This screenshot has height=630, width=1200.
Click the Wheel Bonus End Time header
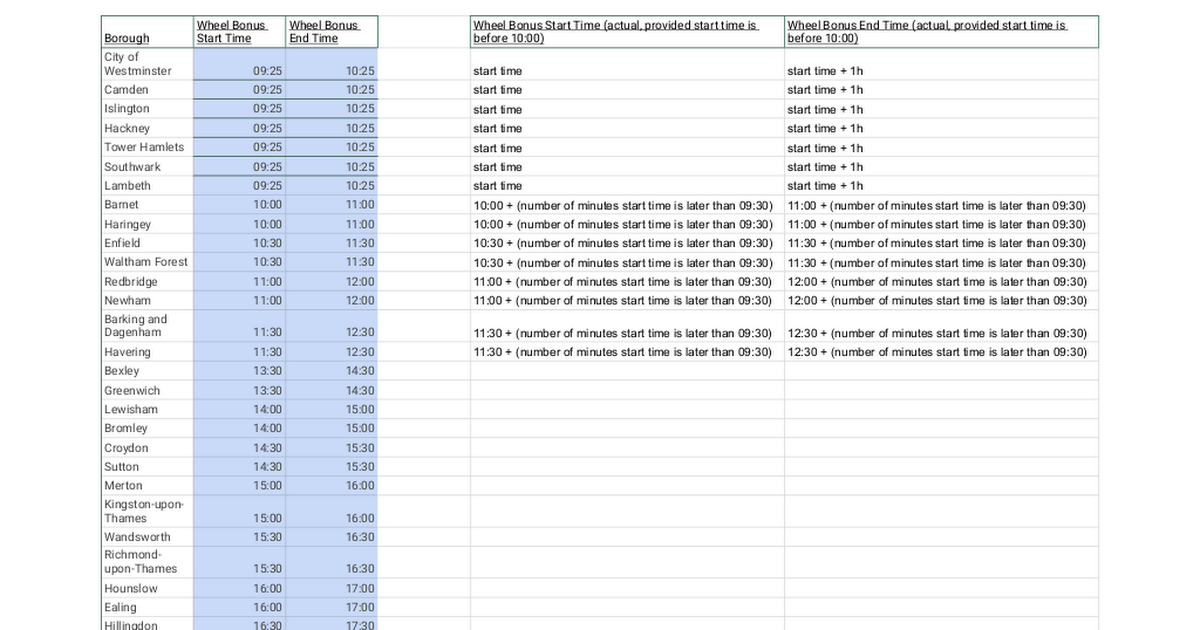click(331, 32)
